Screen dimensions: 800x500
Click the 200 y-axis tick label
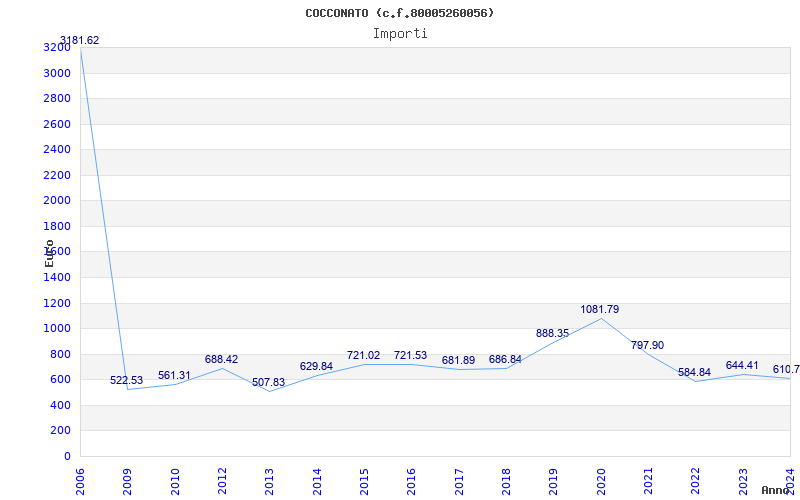[60, 431]
